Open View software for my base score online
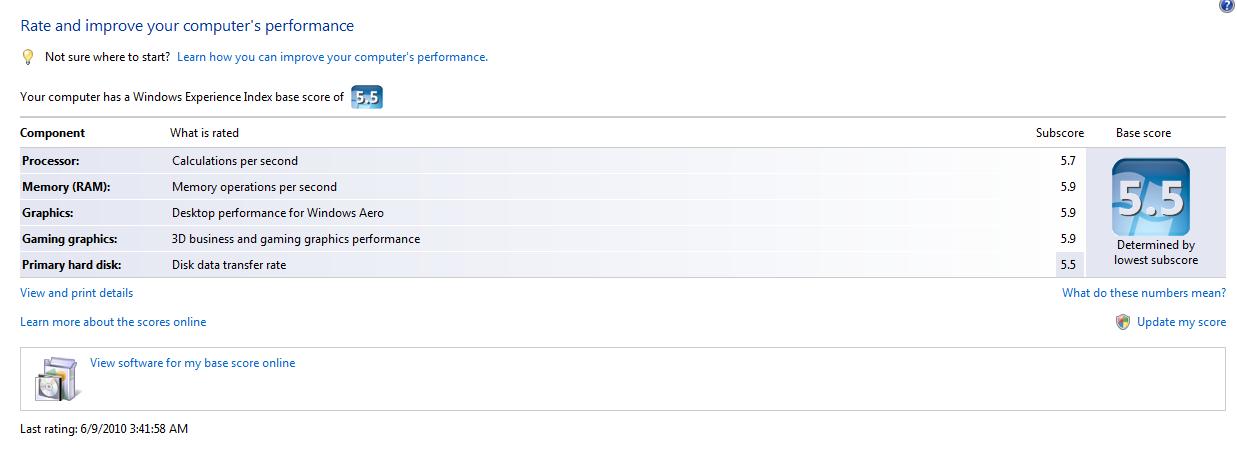The image size is (1237, 476). point(192,363)
